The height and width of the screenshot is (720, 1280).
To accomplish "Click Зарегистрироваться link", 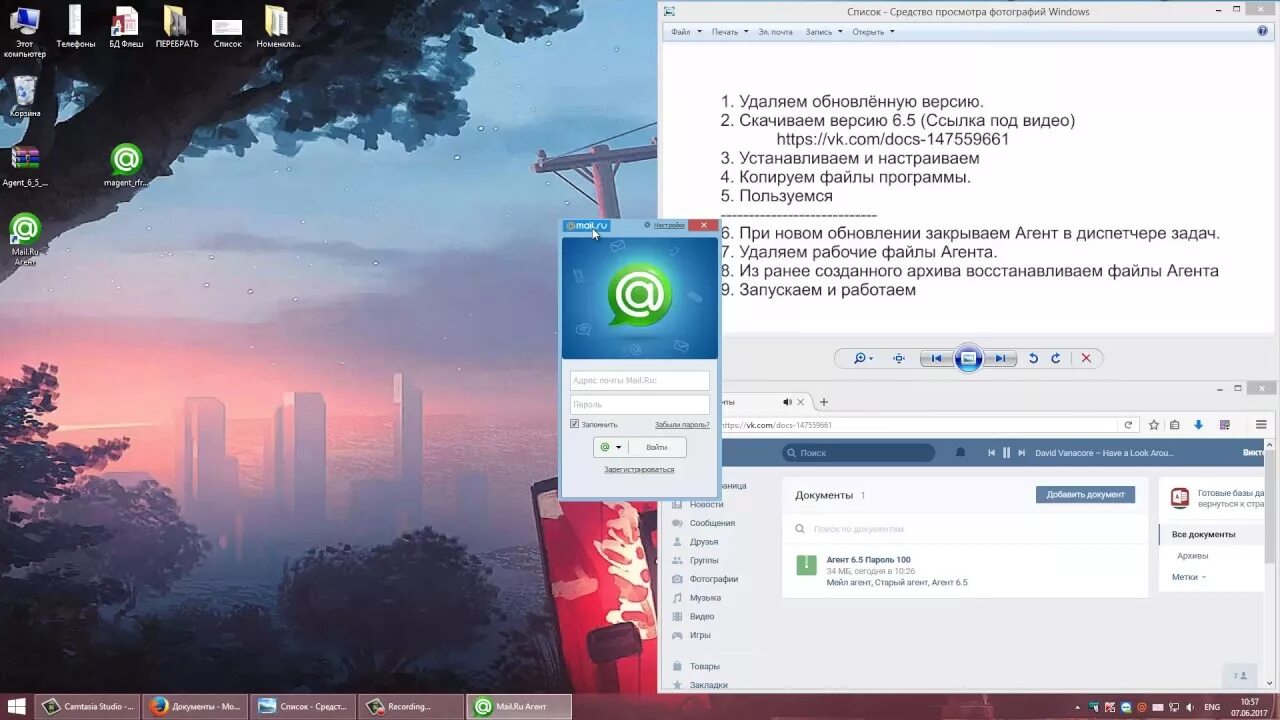I will 639,469.
